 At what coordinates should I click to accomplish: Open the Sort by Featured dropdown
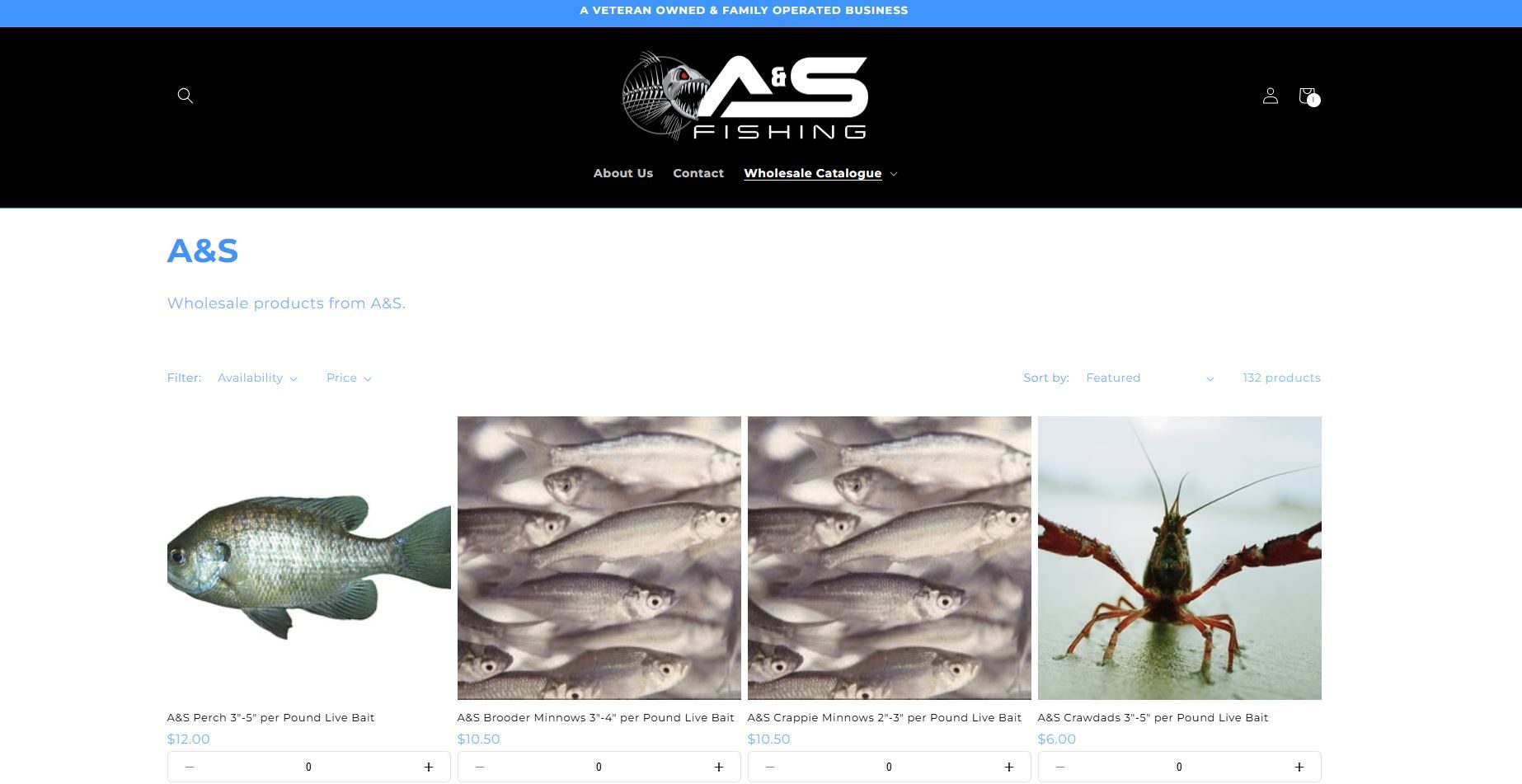(1149, 378)
